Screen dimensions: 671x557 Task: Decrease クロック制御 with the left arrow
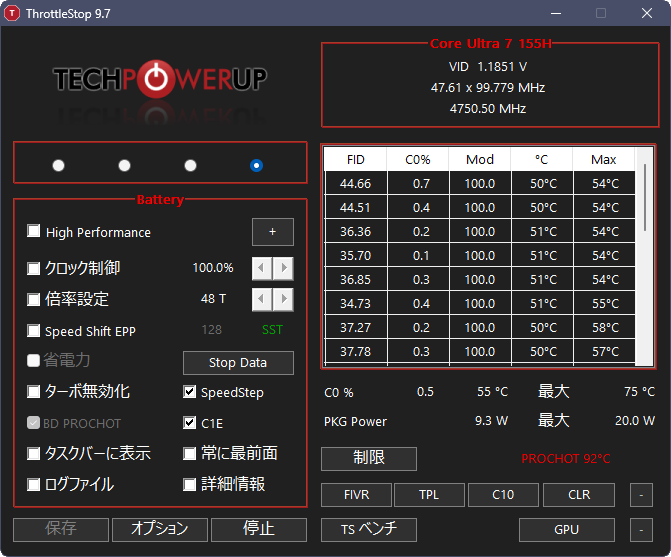[262, 268]
